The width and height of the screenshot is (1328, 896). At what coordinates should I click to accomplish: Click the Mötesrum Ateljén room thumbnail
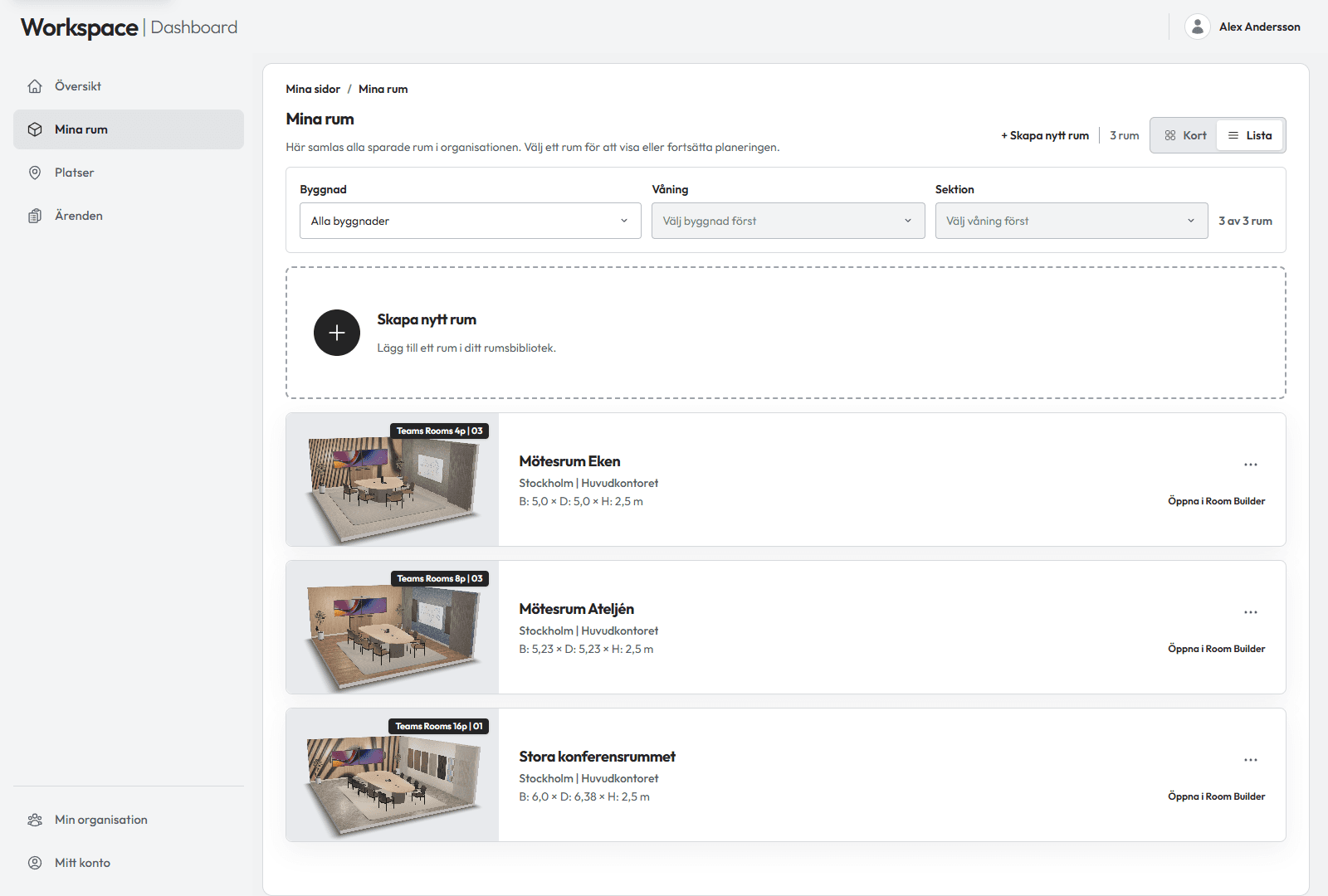(x=393, y=627)
